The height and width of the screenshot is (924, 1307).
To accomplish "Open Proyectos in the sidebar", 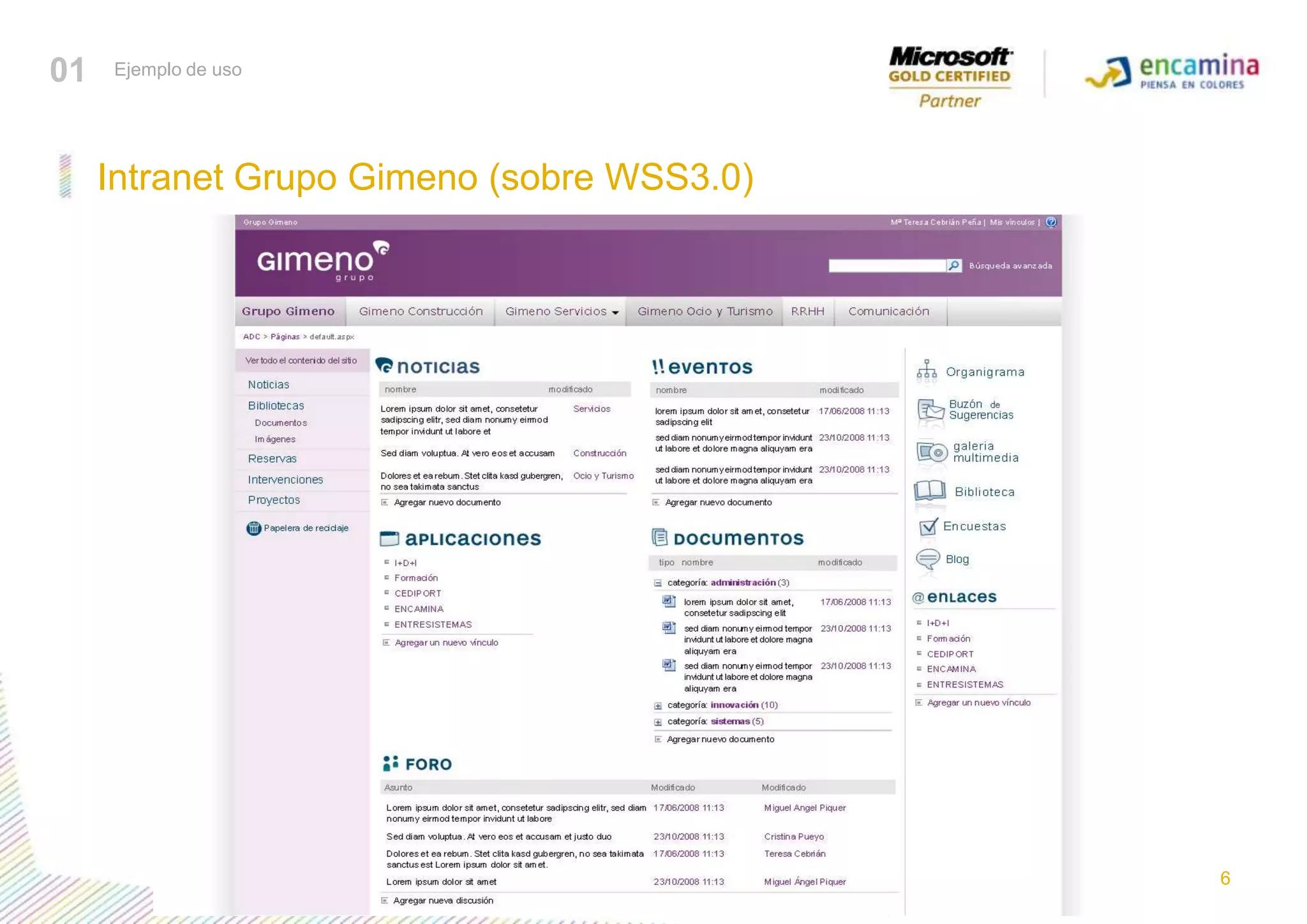I will click(x=274, y=500).
